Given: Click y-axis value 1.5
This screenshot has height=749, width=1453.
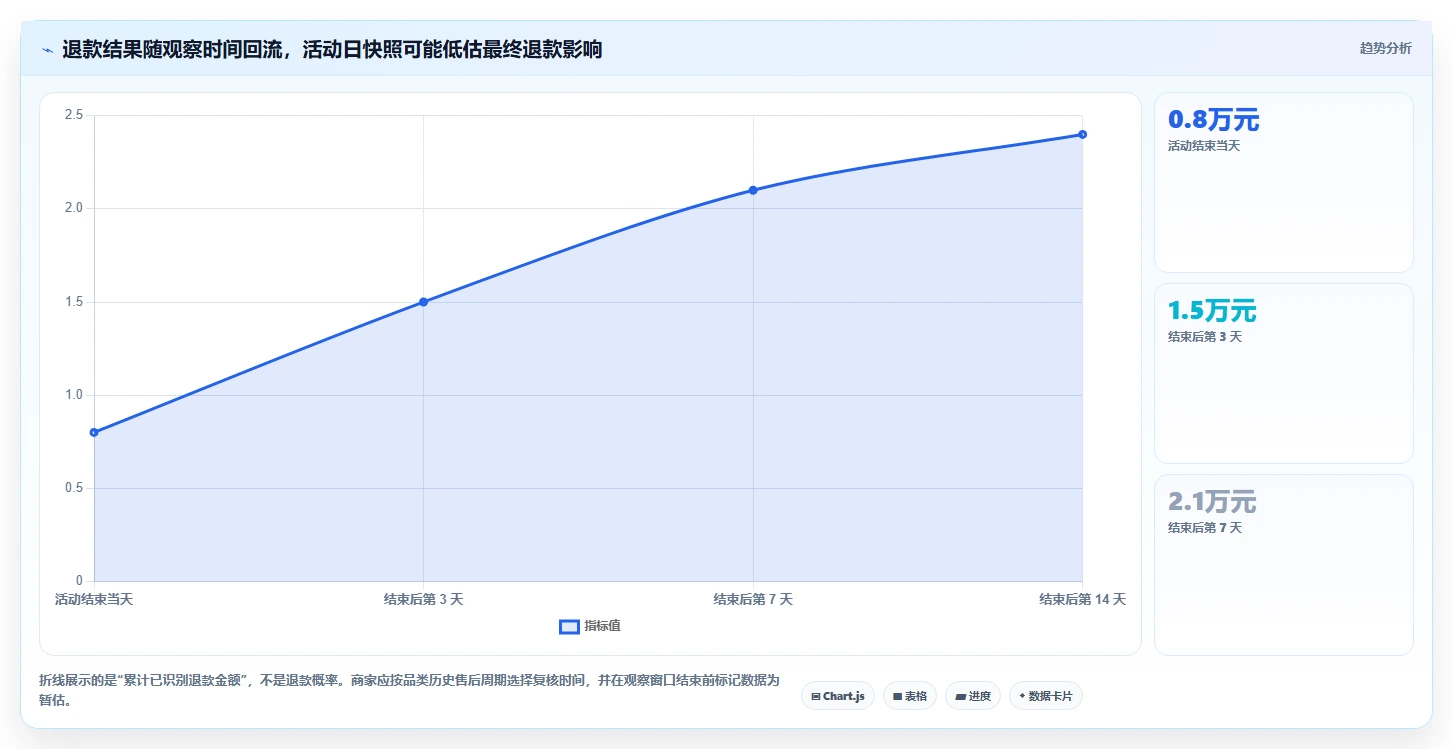Looking at the screenshot, I should [73, 302].
